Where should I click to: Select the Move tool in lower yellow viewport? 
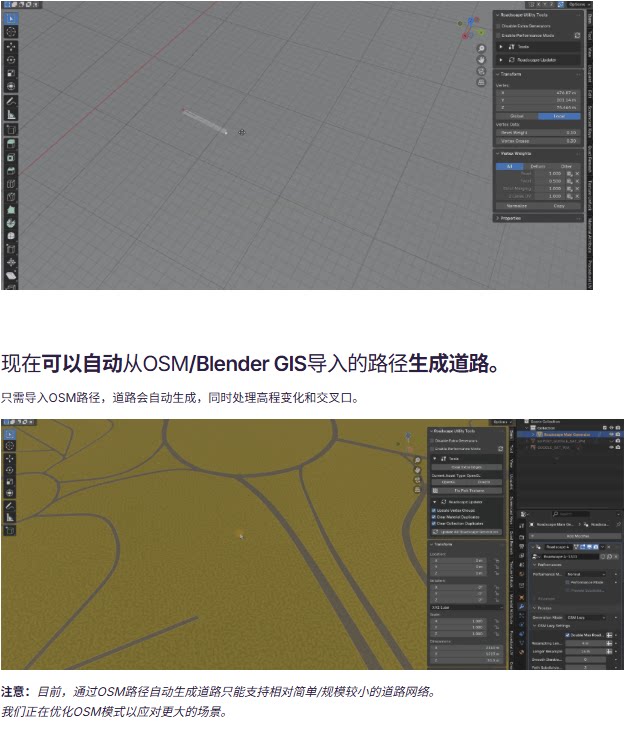10,458
